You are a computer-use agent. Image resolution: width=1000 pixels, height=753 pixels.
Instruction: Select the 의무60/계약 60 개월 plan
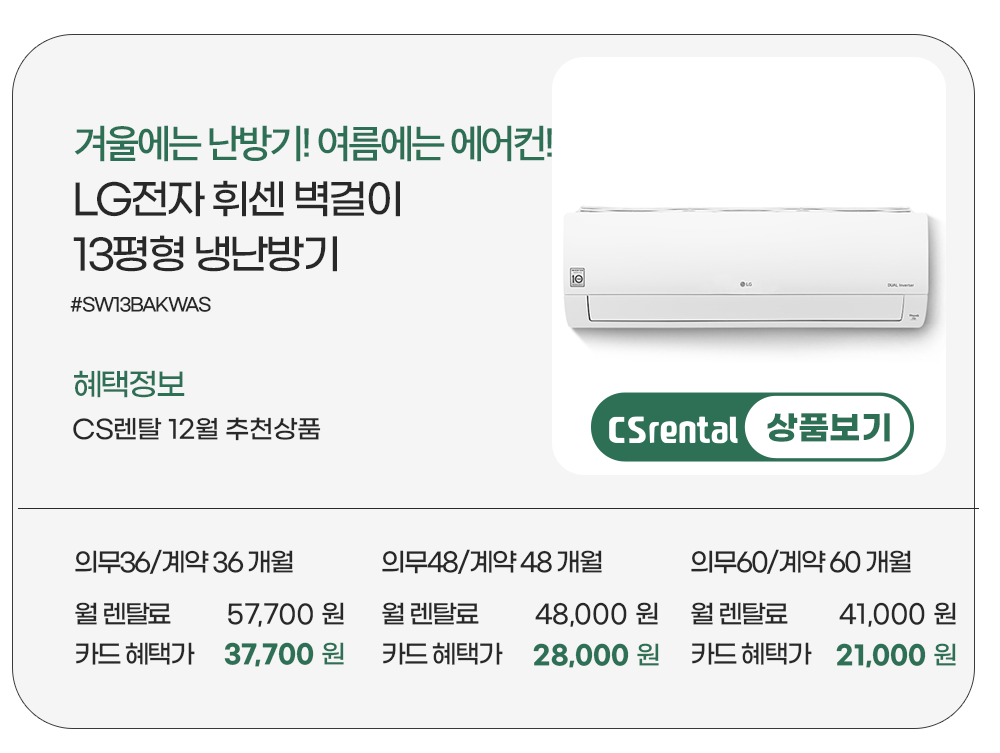pos(801,562)
